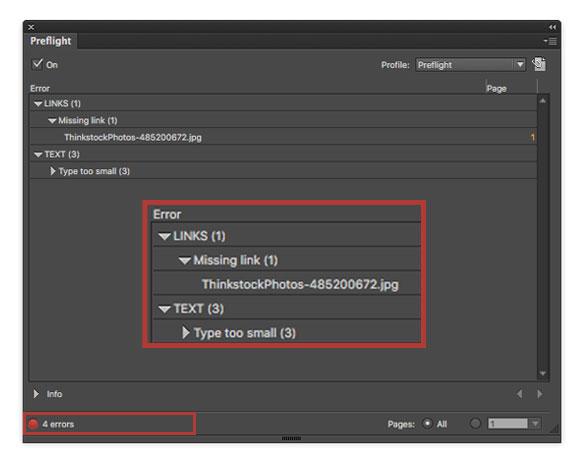Go to the previous error with the left arrow
The width and height of the screenshot is (582, 459).
[x=520, y=394]
